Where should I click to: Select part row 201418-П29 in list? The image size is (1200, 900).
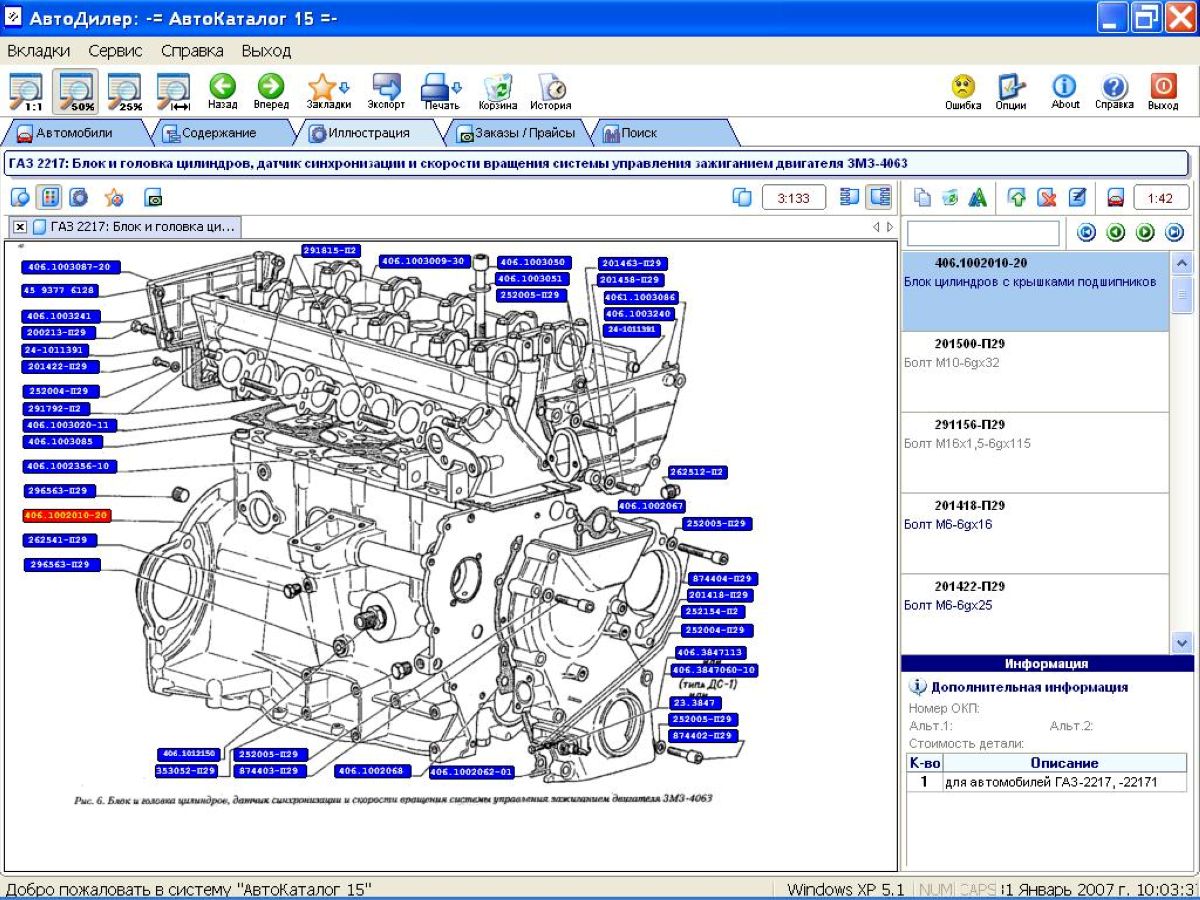pyautogui.click(x=1035, y=534)
